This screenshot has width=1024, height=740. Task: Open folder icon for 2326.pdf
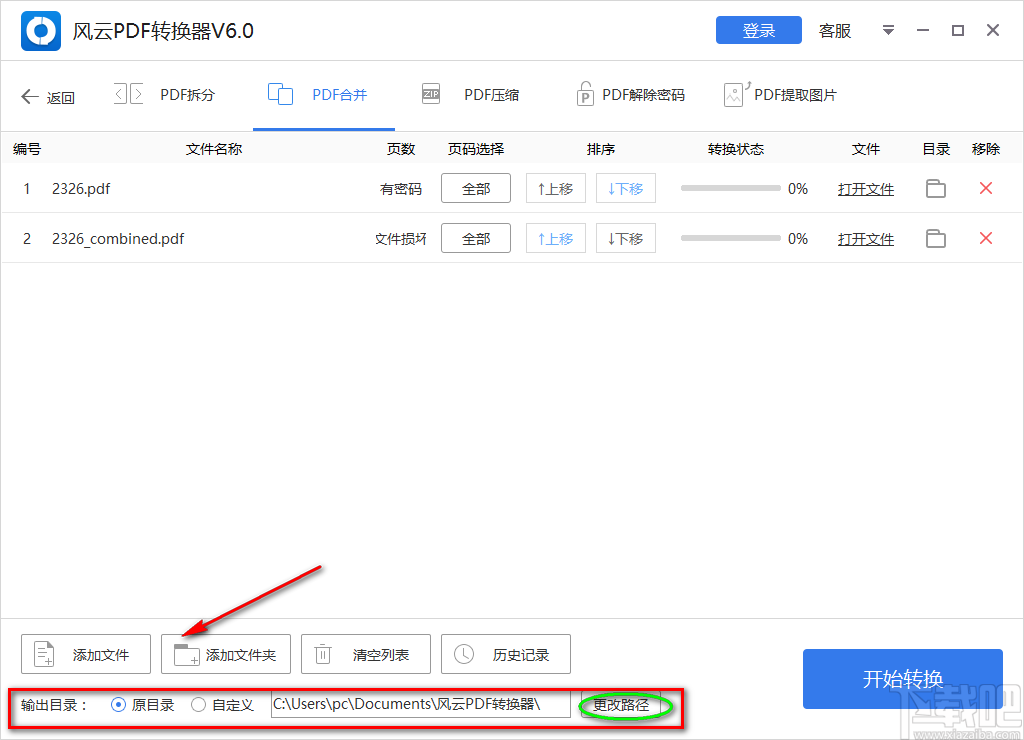click(x=936, y=189)
